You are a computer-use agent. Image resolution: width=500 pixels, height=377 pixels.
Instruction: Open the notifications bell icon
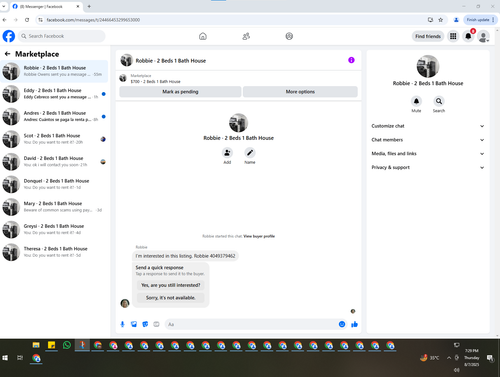468,36
